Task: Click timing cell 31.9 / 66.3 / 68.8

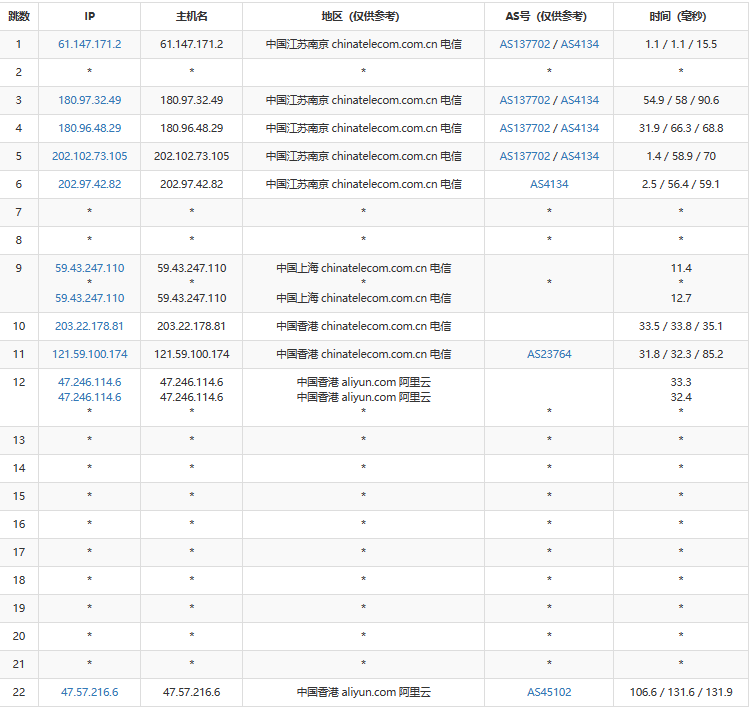Action: (681, 128)
